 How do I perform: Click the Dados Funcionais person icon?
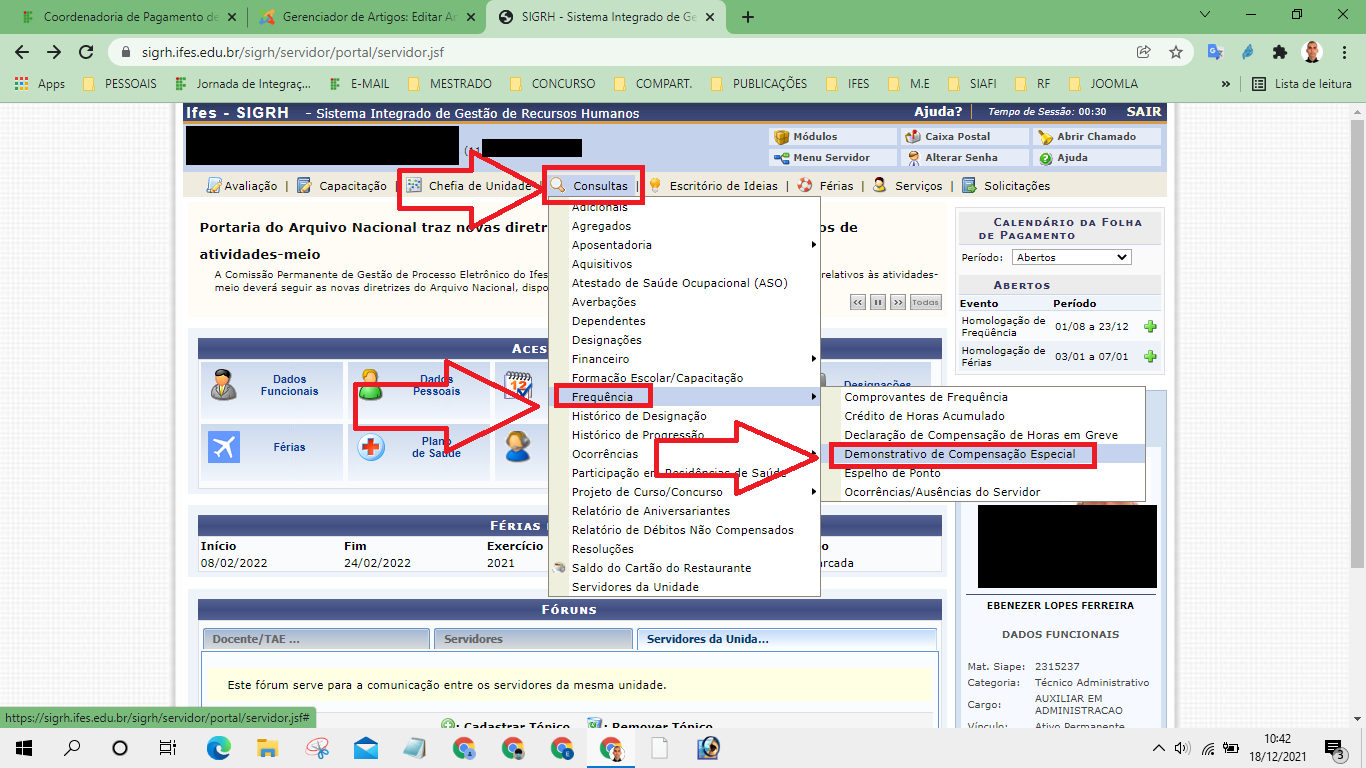pos(224,385)
